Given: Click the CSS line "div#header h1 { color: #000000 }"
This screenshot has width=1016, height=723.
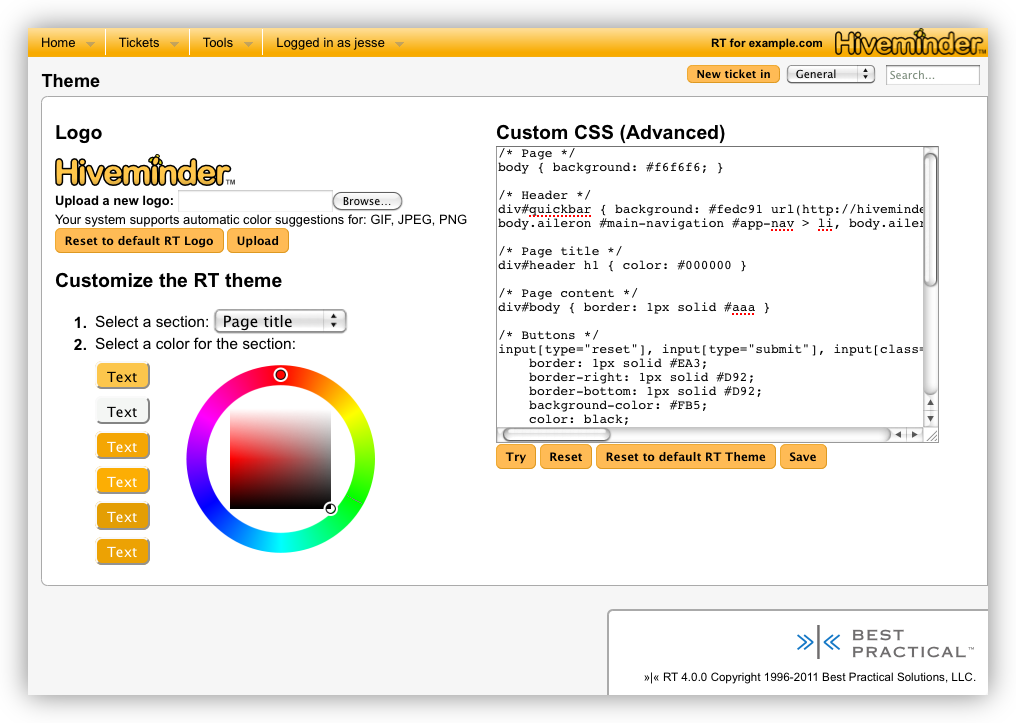Looking at the screenshot, I should (622, 265).
